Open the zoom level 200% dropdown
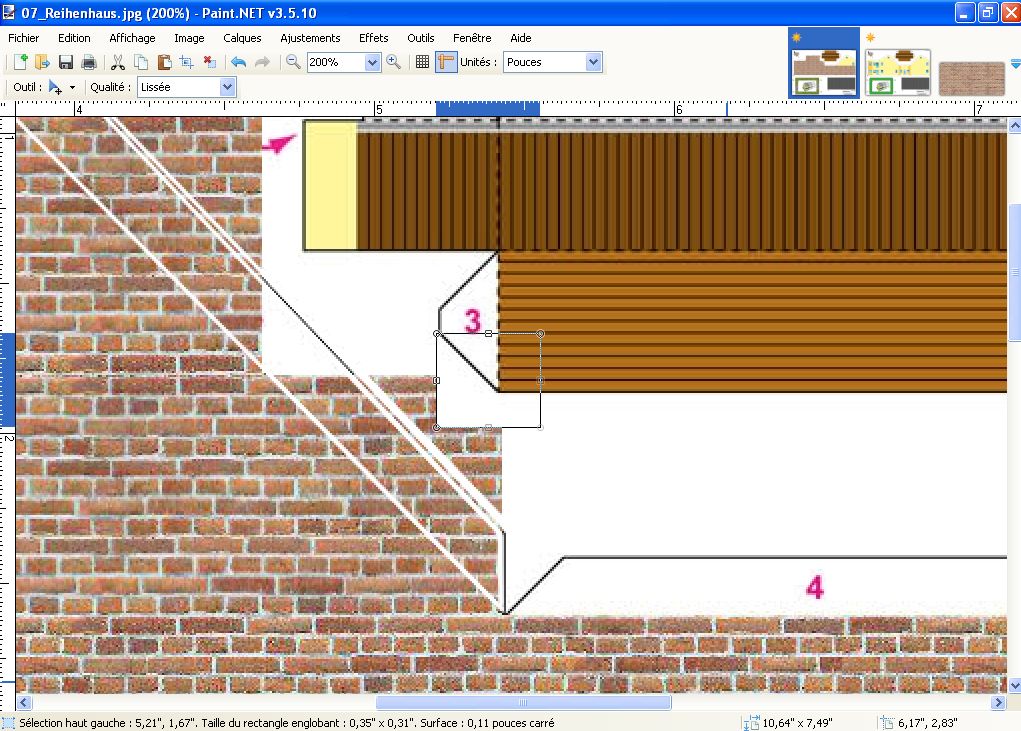Screen dimensions: 1021x731 pyautogui.click(x=373, y=62)
